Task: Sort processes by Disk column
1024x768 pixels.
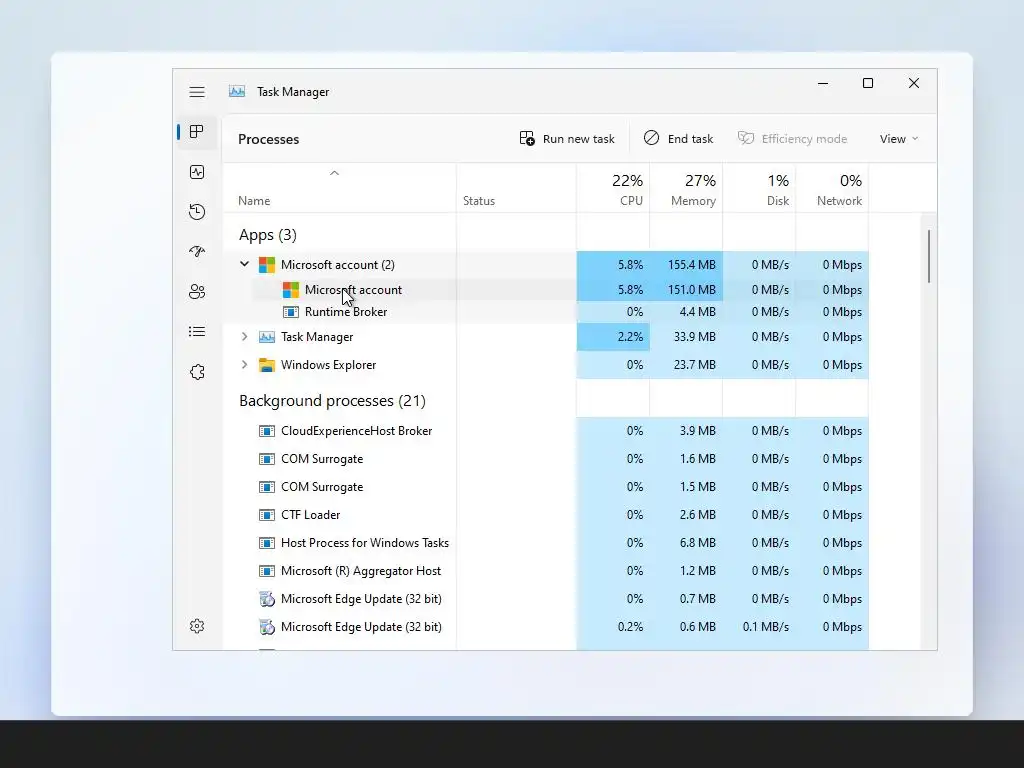Action: [760, 188]
